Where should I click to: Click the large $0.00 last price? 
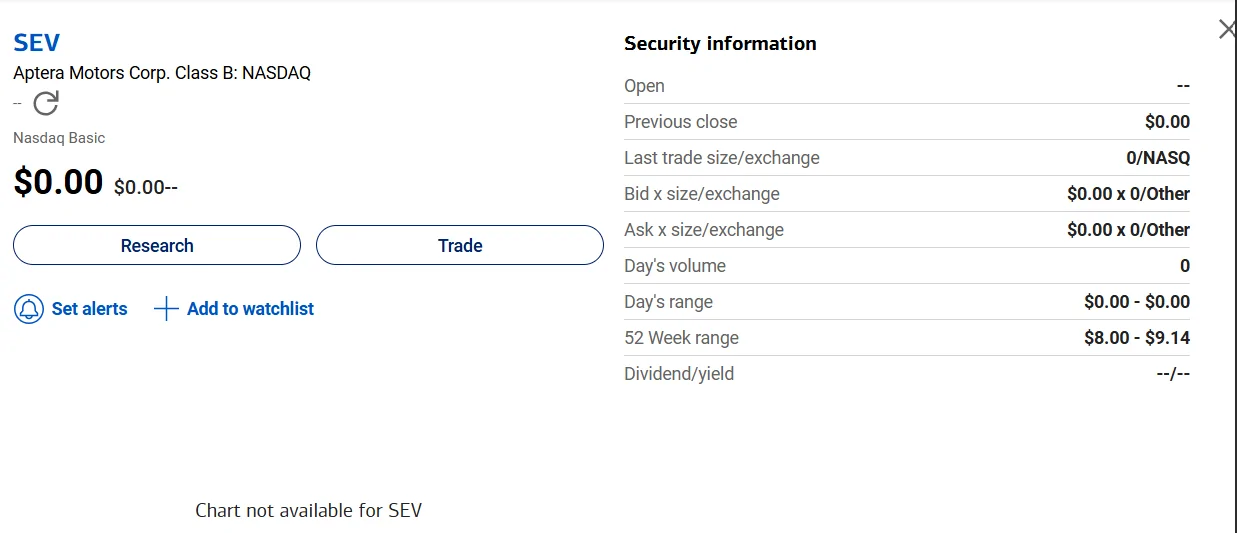(58, 182)
